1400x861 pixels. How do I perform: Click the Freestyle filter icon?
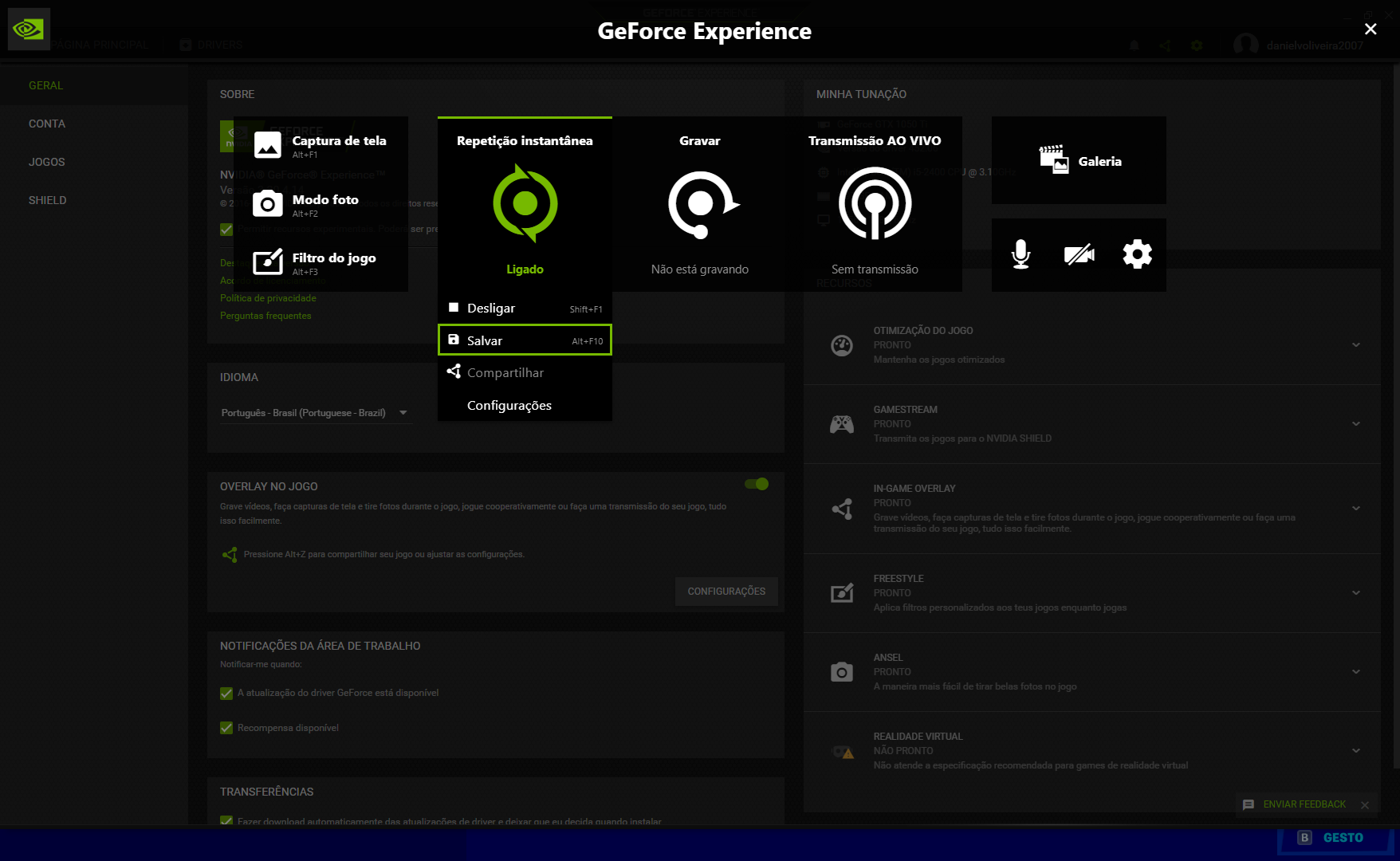(842, 593)
